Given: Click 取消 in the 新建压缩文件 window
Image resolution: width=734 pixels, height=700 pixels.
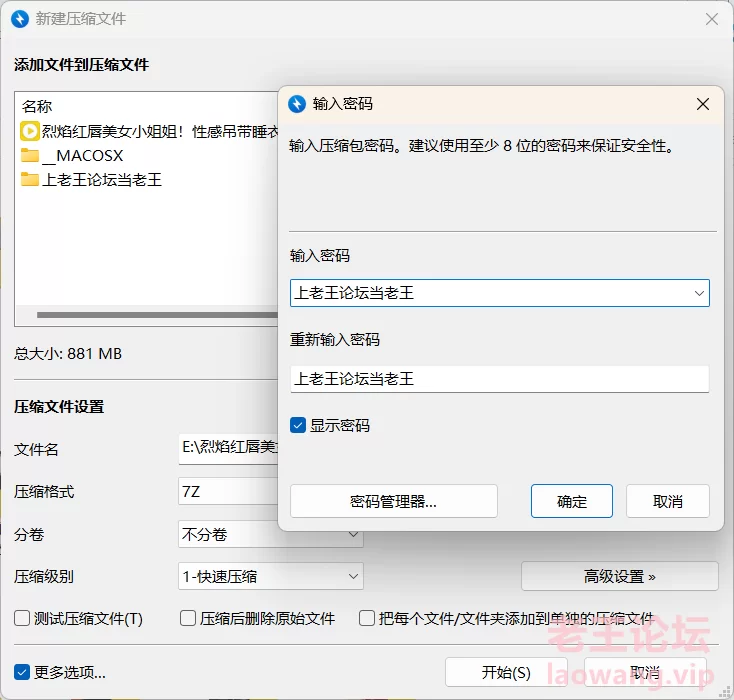Looking at the screenshot, I should click(645, 672).
